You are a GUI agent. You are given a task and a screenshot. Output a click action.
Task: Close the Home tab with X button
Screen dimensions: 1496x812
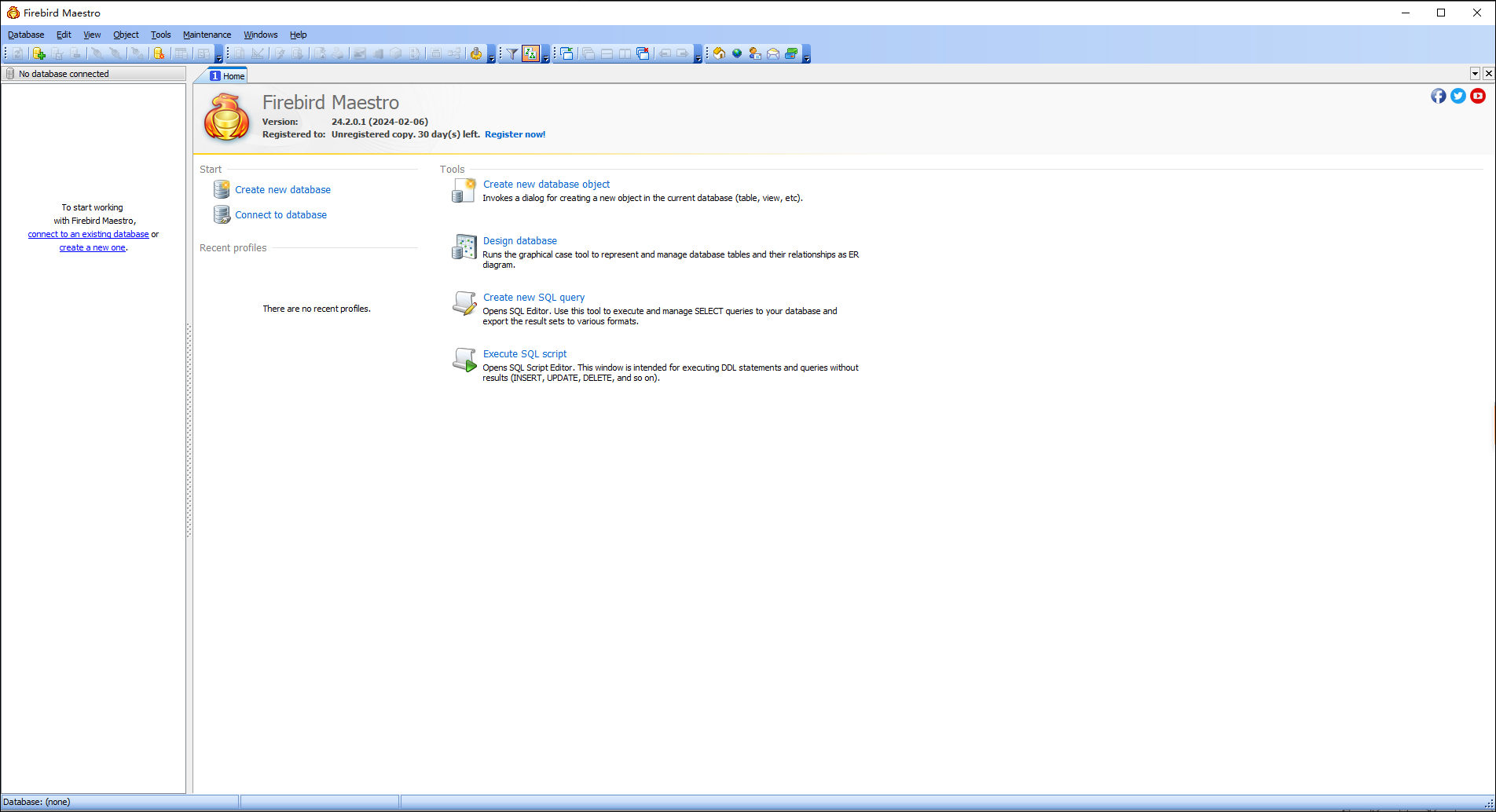1488,74
